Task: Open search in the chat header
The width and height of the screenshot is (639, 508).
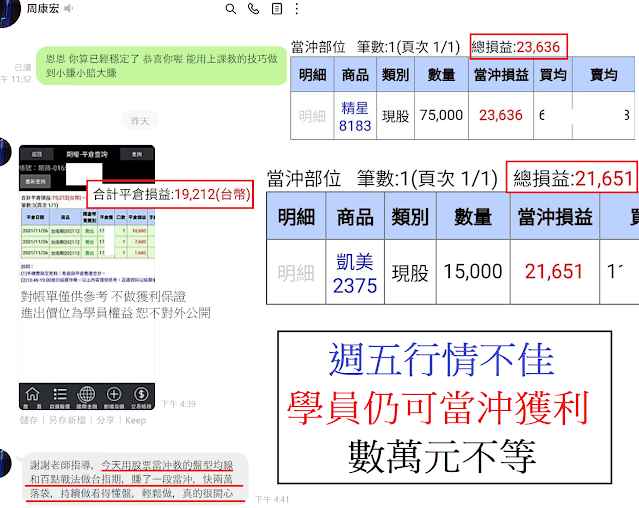Action: pos(231,9)
